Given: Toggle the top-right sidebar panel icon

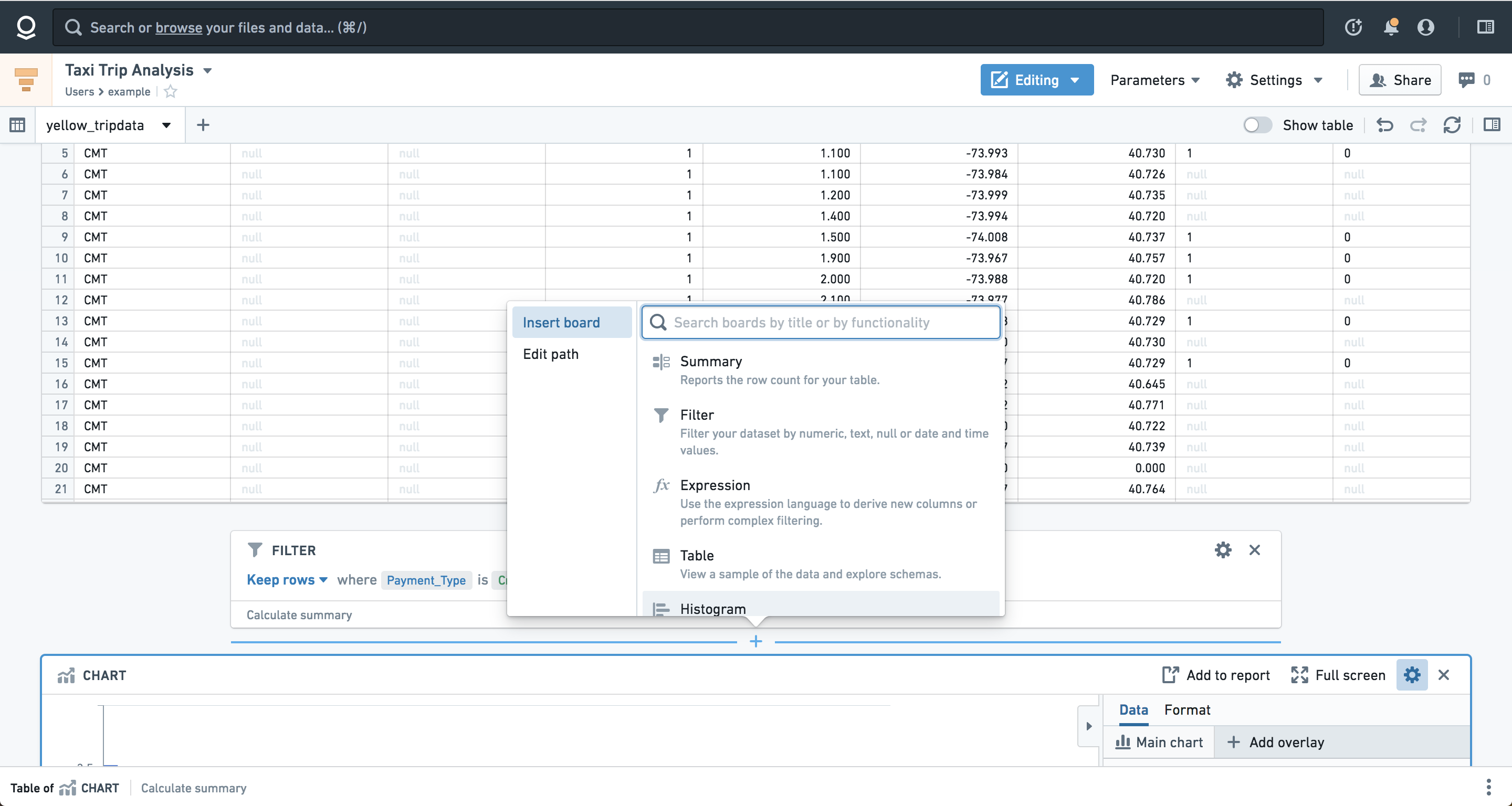Looking at the screenshot, I should click(x=1486, y=27).
